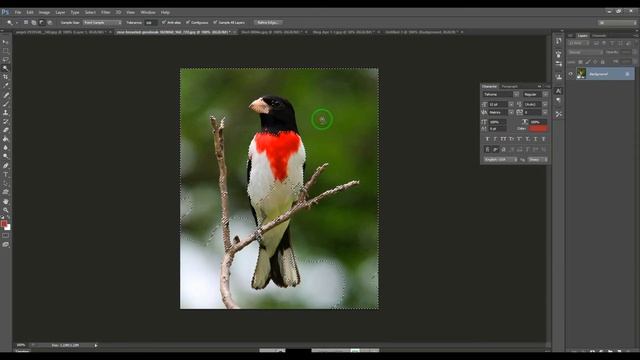Select the Crop tool
This screenshot has height=360, width=640.
point(5,77)
